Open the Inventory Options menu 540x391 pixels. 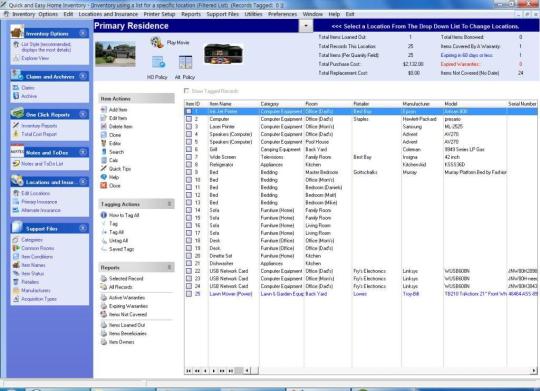[35, 14]
